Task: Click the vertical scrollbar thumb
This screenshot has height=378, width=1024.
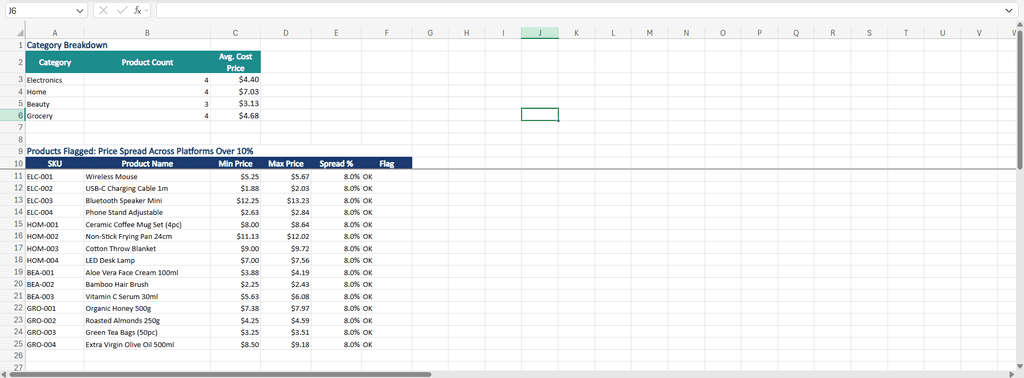Action: point(1020,99)
